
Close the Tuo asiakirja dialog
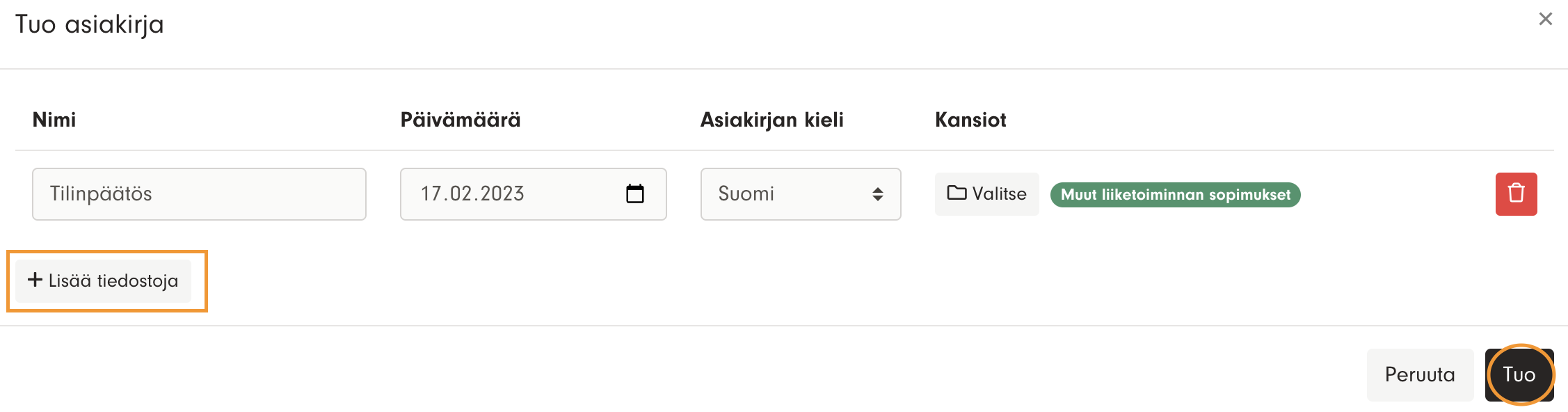tap(1545, 19)
